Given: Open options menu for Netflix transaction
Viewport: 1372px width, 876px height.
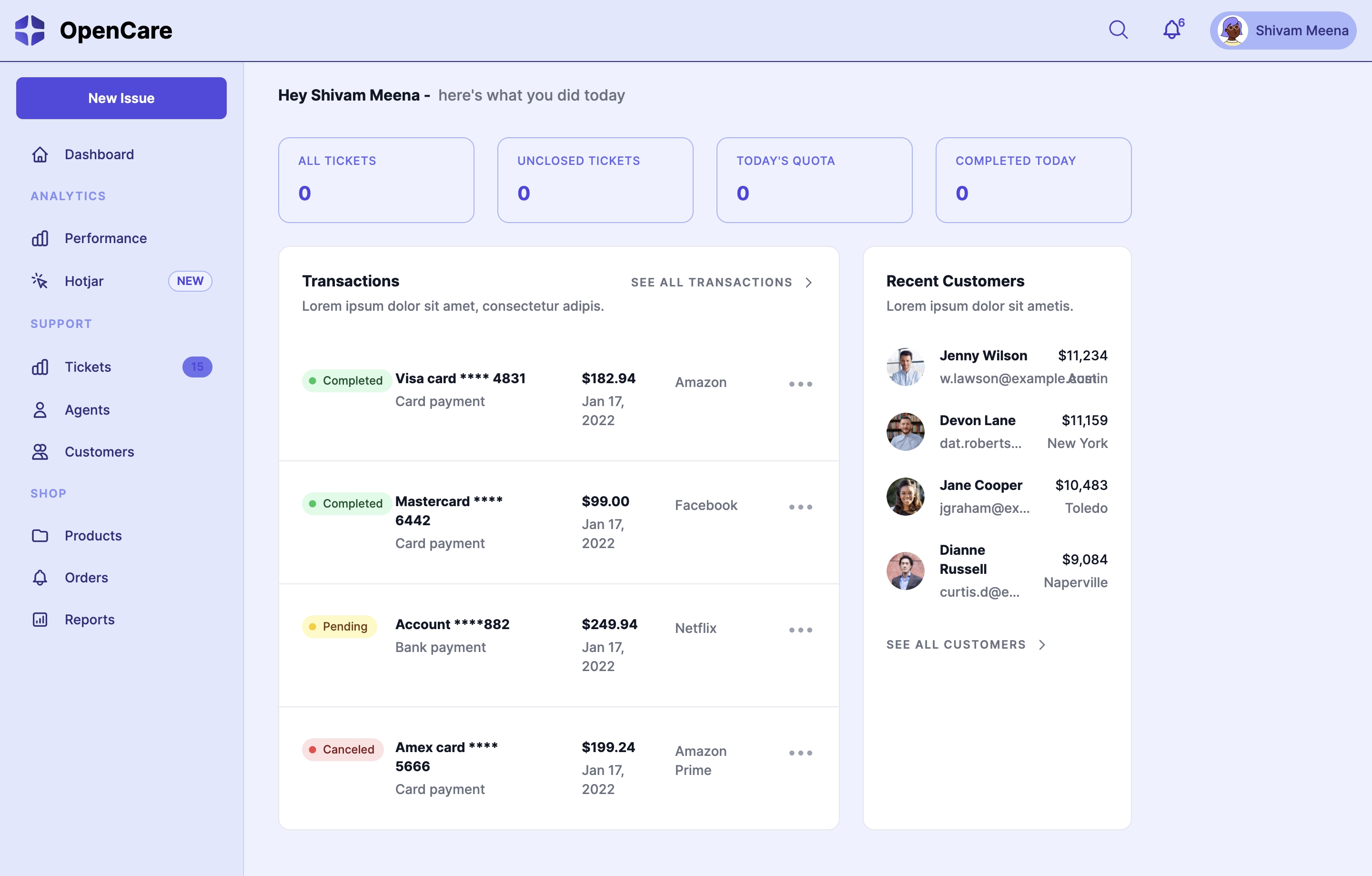Looking at the screenshot, I should (800, 630).
